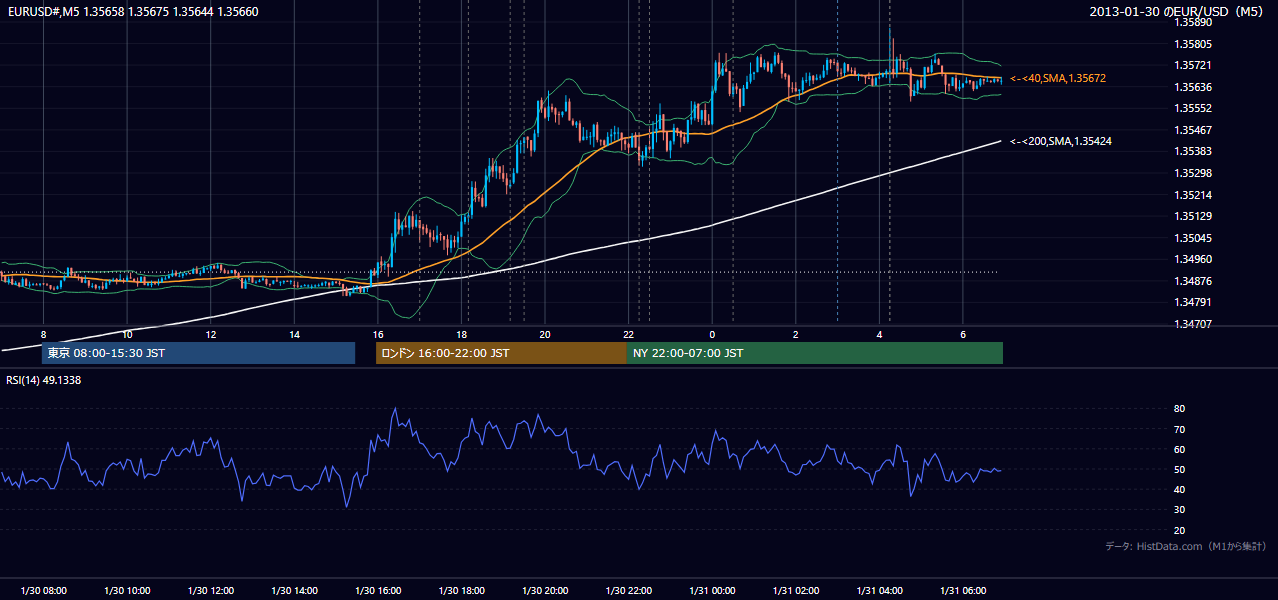The image size is (1278, 600).
Task: Click the bottom date label 1/31 00:00
Action: (712, 591)
